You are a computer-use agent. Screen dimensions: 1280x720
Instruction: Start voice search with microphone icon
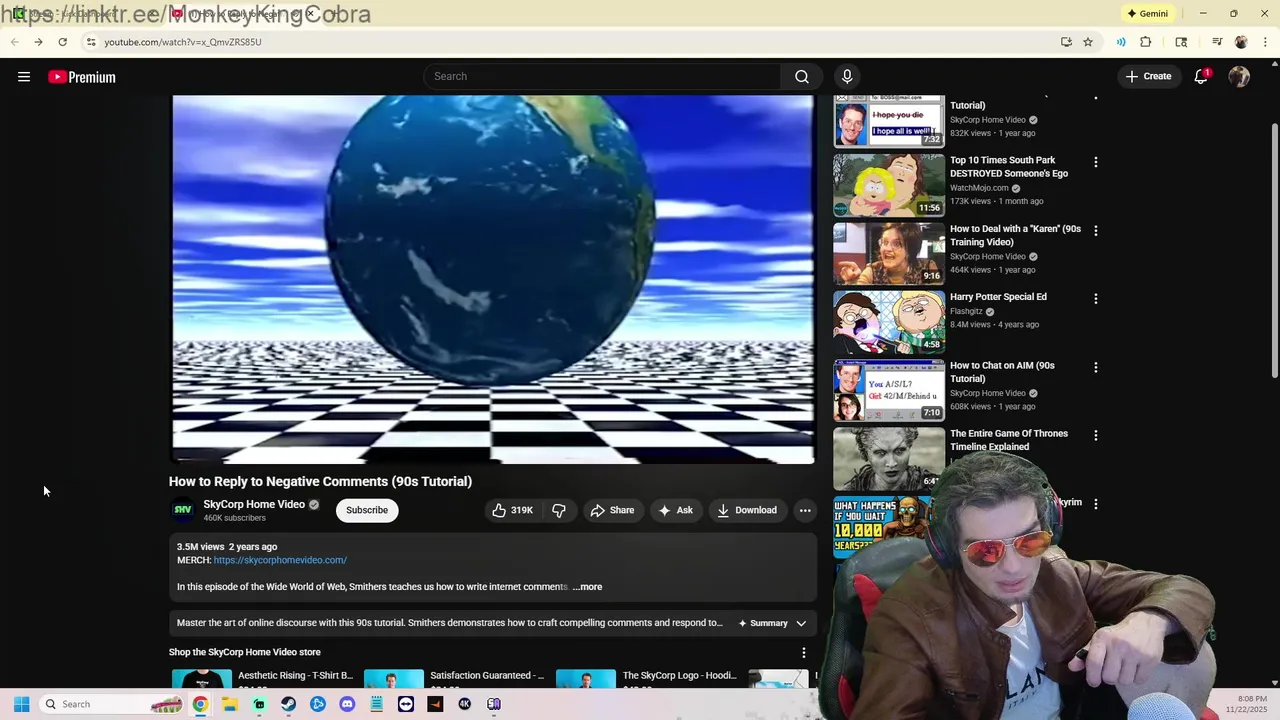pyautogui.click(x=847, y=76)
